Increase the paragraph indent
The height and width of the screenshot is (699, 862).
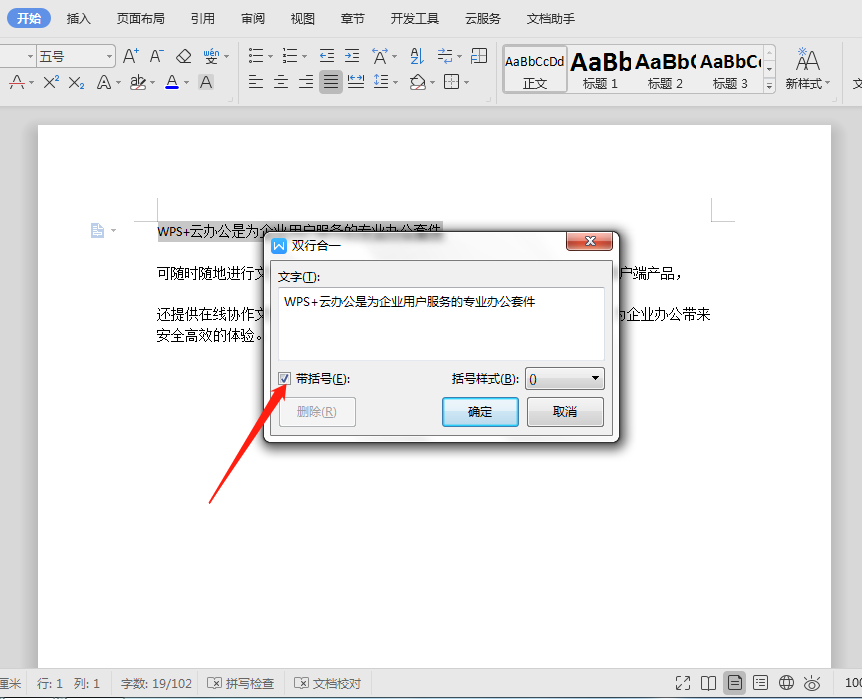point(352,56)
